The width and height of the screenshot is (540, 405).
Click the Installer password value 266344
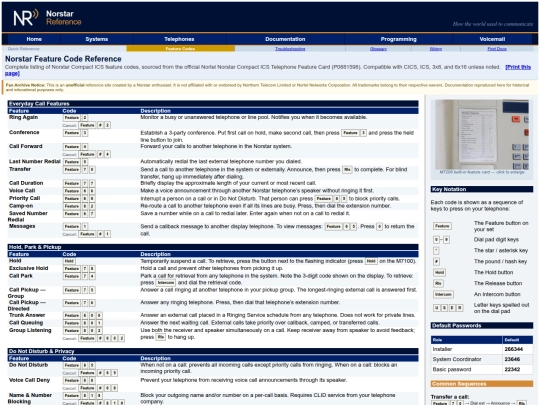click(x=513, y=349)
